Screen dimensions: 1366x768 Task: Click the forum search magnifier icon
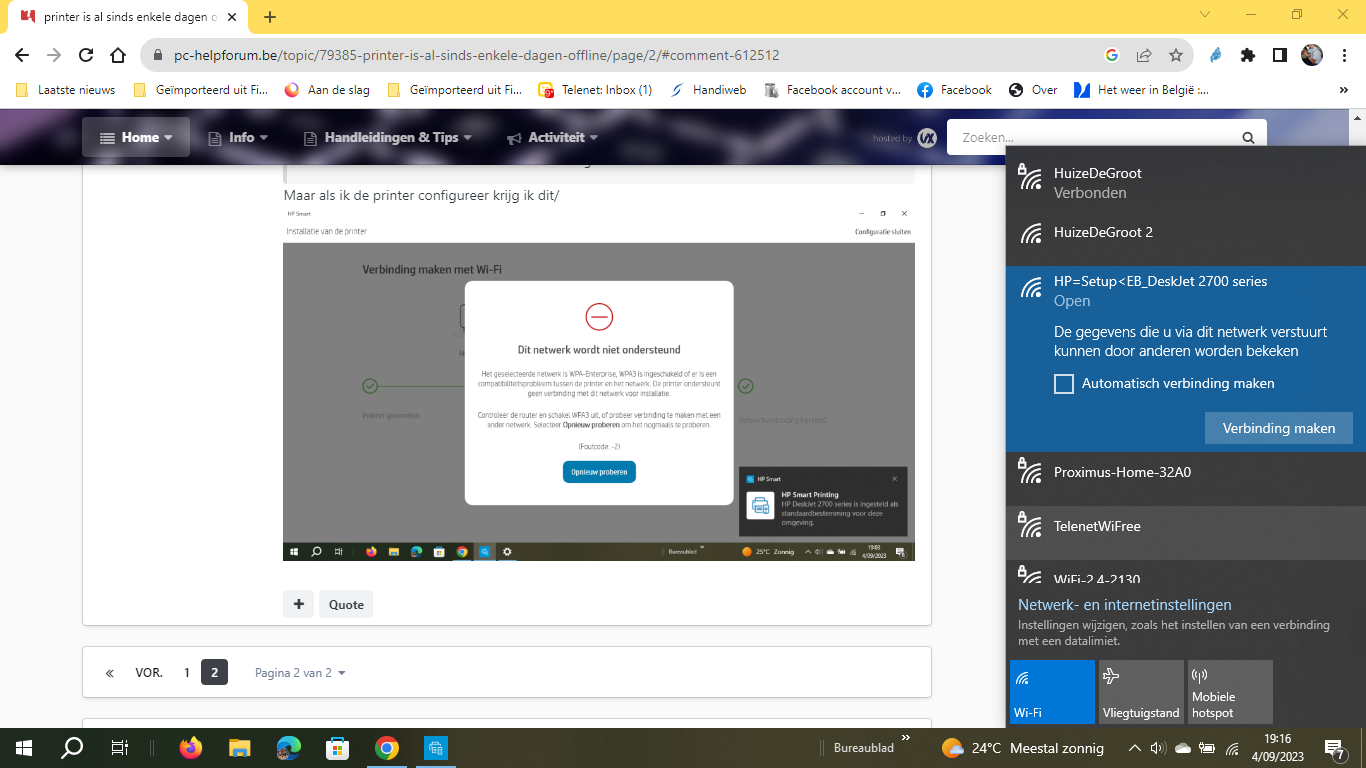(x=1248, y=138)
